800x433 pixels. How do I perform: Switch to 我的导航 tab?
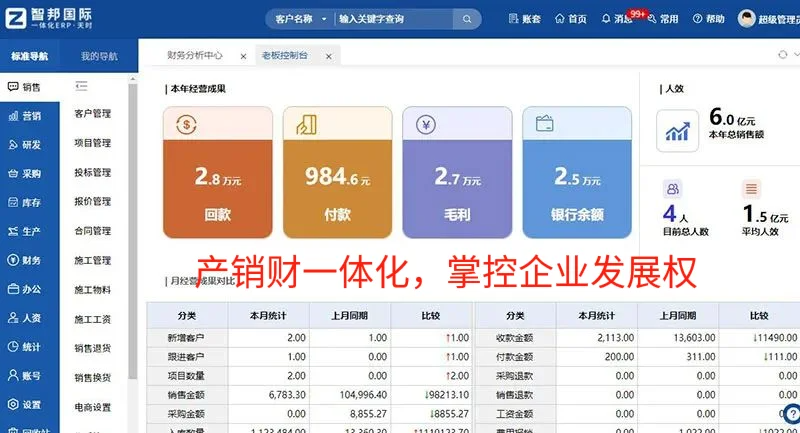(99, 56)
